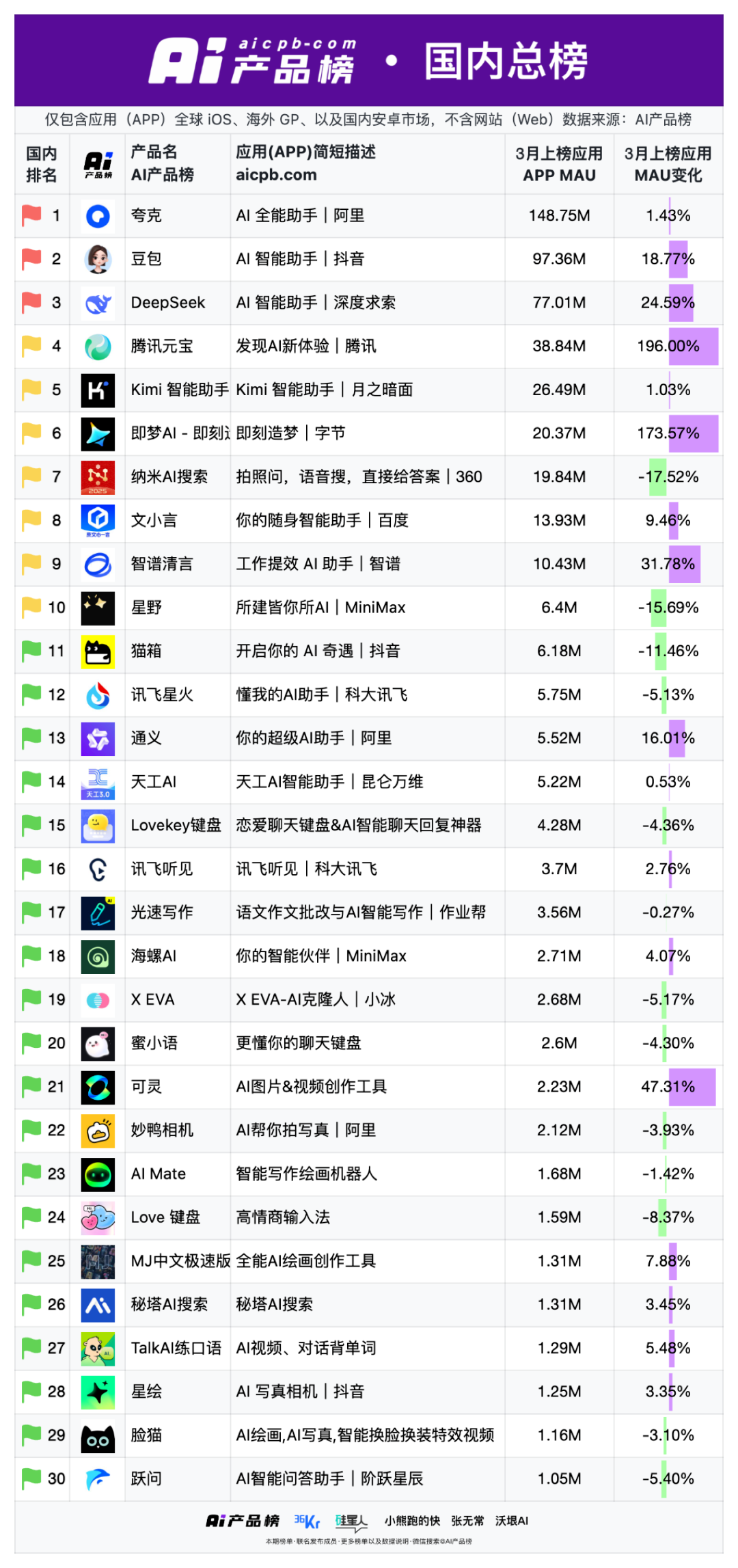
Task: Click the DeepSeek product name
Action: (168, 303)
